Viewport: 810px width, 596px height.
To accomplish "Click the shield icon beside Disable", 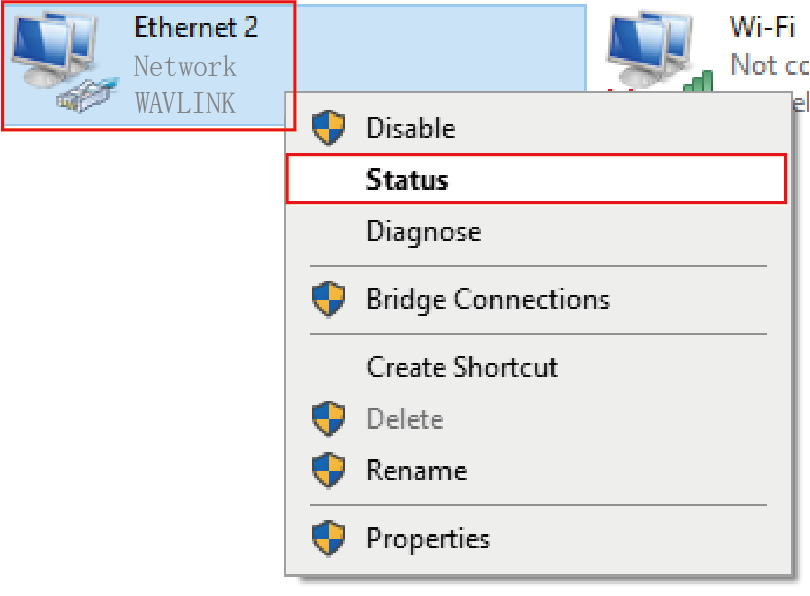I will point(329,128).
